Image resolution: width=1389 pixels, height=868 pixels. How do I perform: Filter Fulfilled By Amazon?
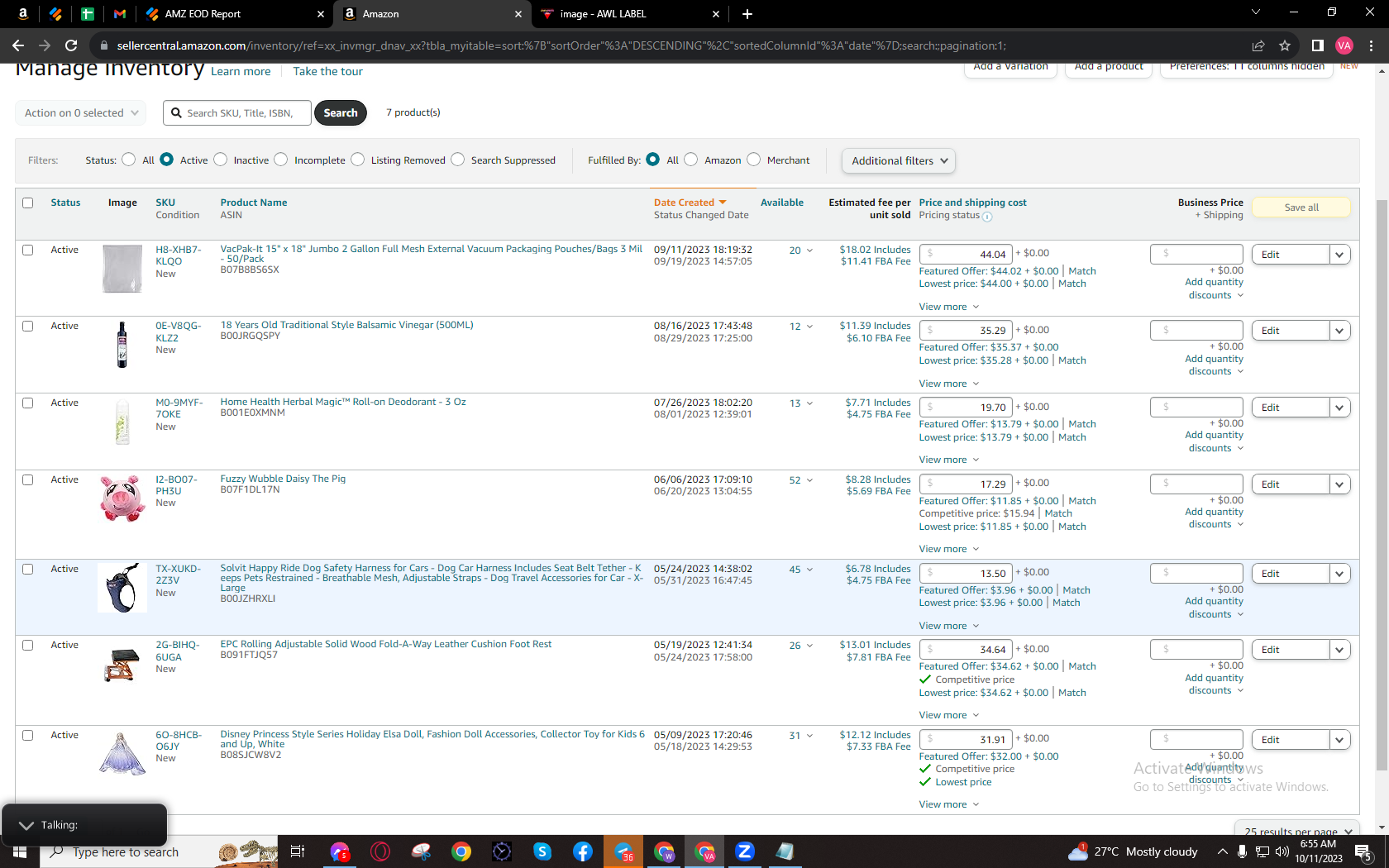click(x=691, y=160)
